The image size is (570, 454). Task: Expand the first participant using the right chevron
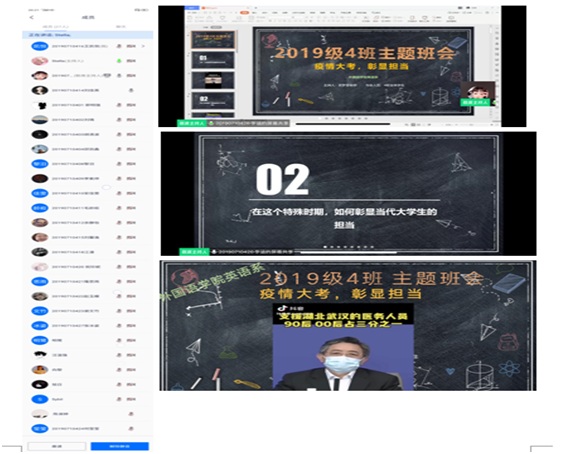tap(143, 46)
